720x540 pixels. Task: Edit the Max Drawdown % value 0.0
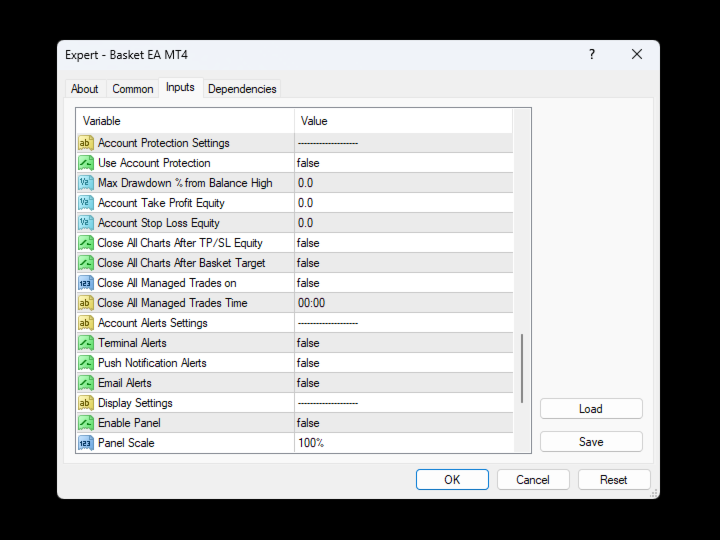pyautogui.click(x=404, y=183)
